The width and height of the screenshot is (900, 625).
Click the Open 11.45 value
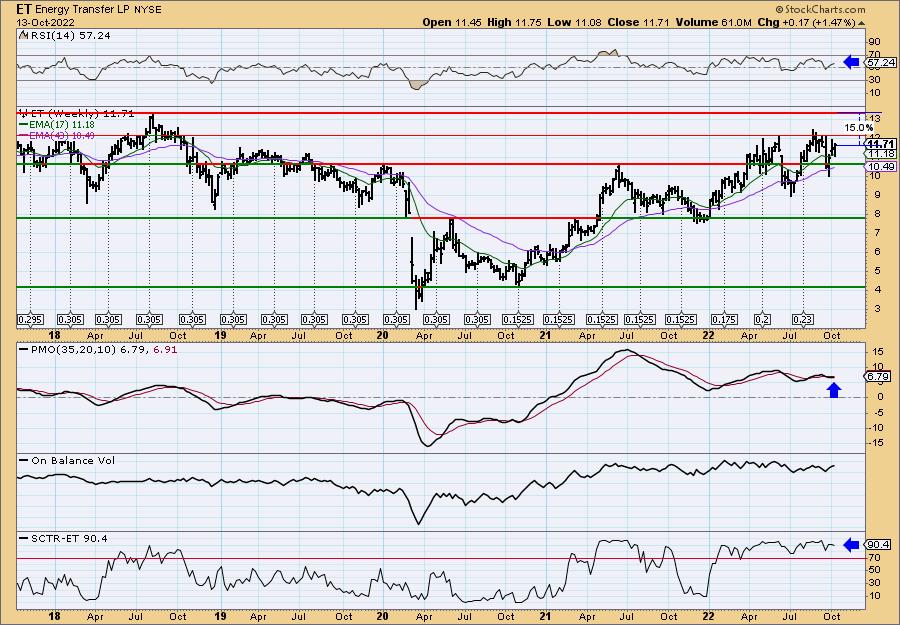(x=453, y=22)
